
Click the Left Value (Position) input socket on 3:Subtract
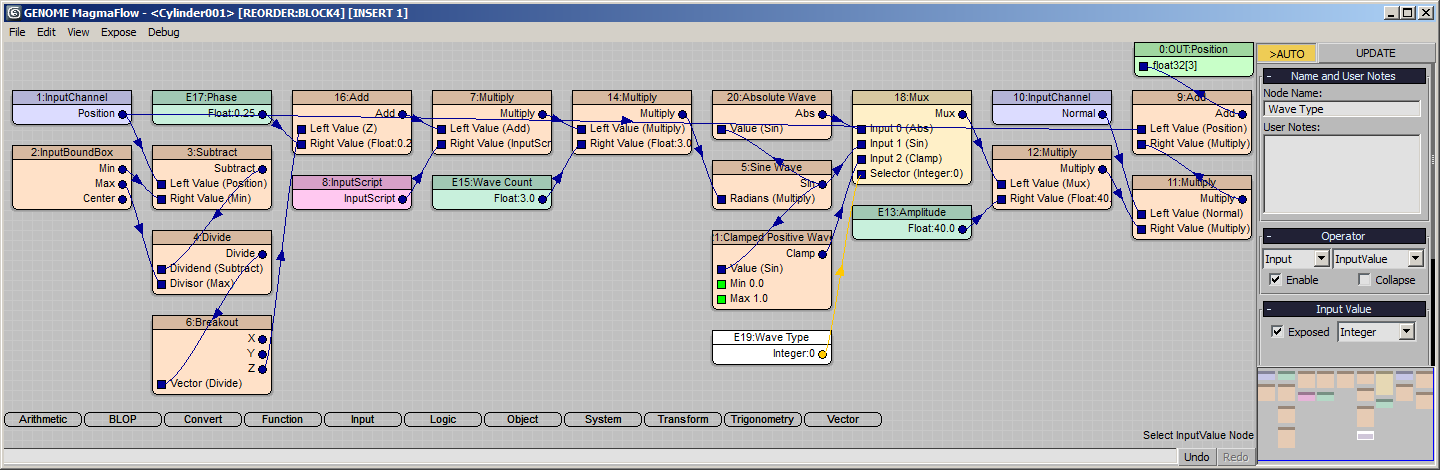161,184
